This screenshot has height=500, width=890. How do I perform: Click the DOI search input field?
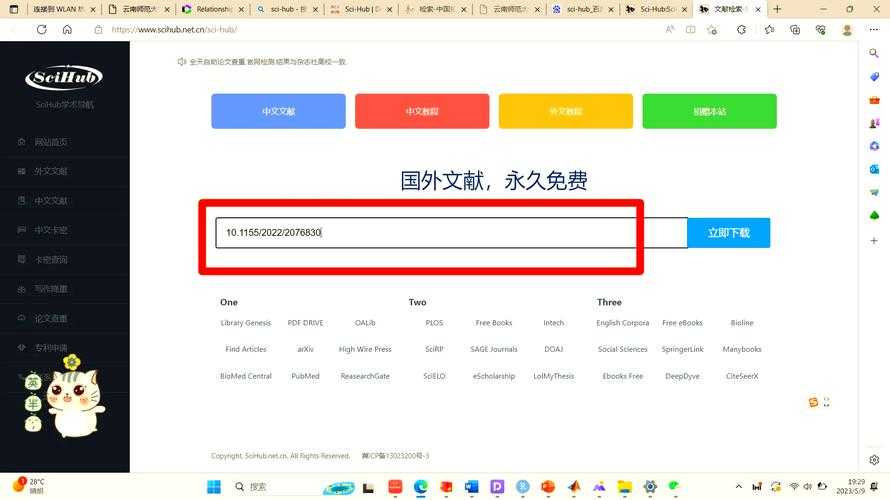[451, 233]
